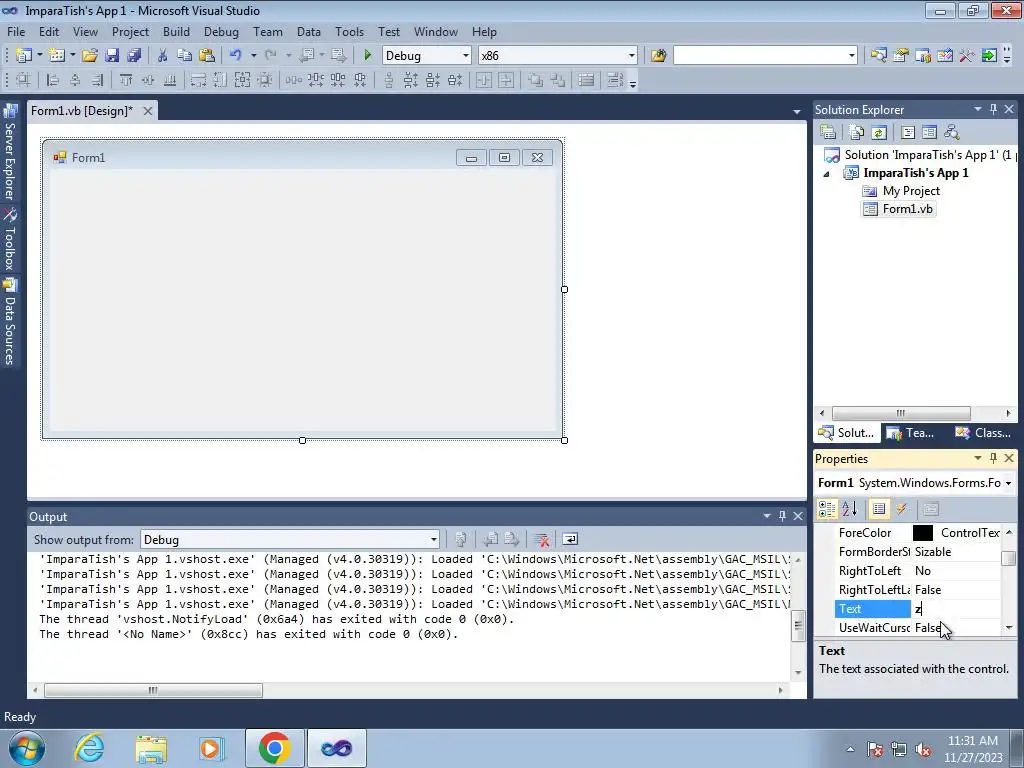The image size is (1024, 768).
Task: Switch to Class View tab
Action: (983, 432)
